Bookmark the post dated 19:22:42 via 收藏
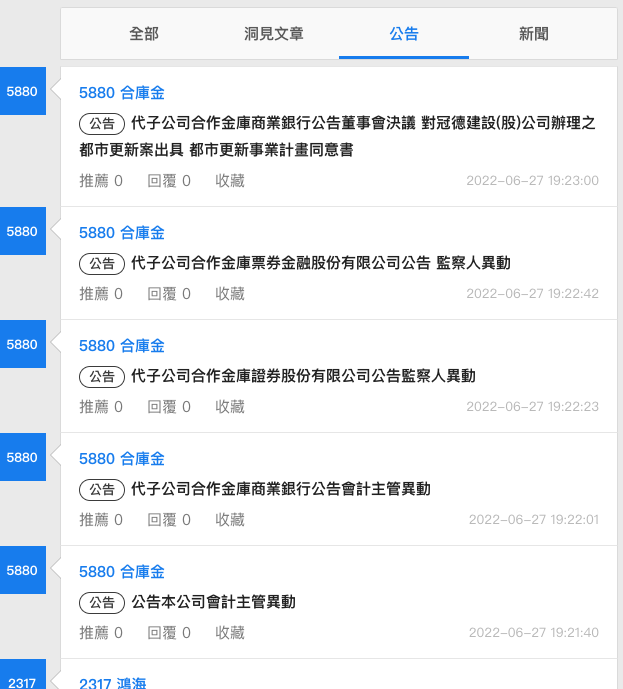This screenshot has width=623, height=689. point(230,294)
